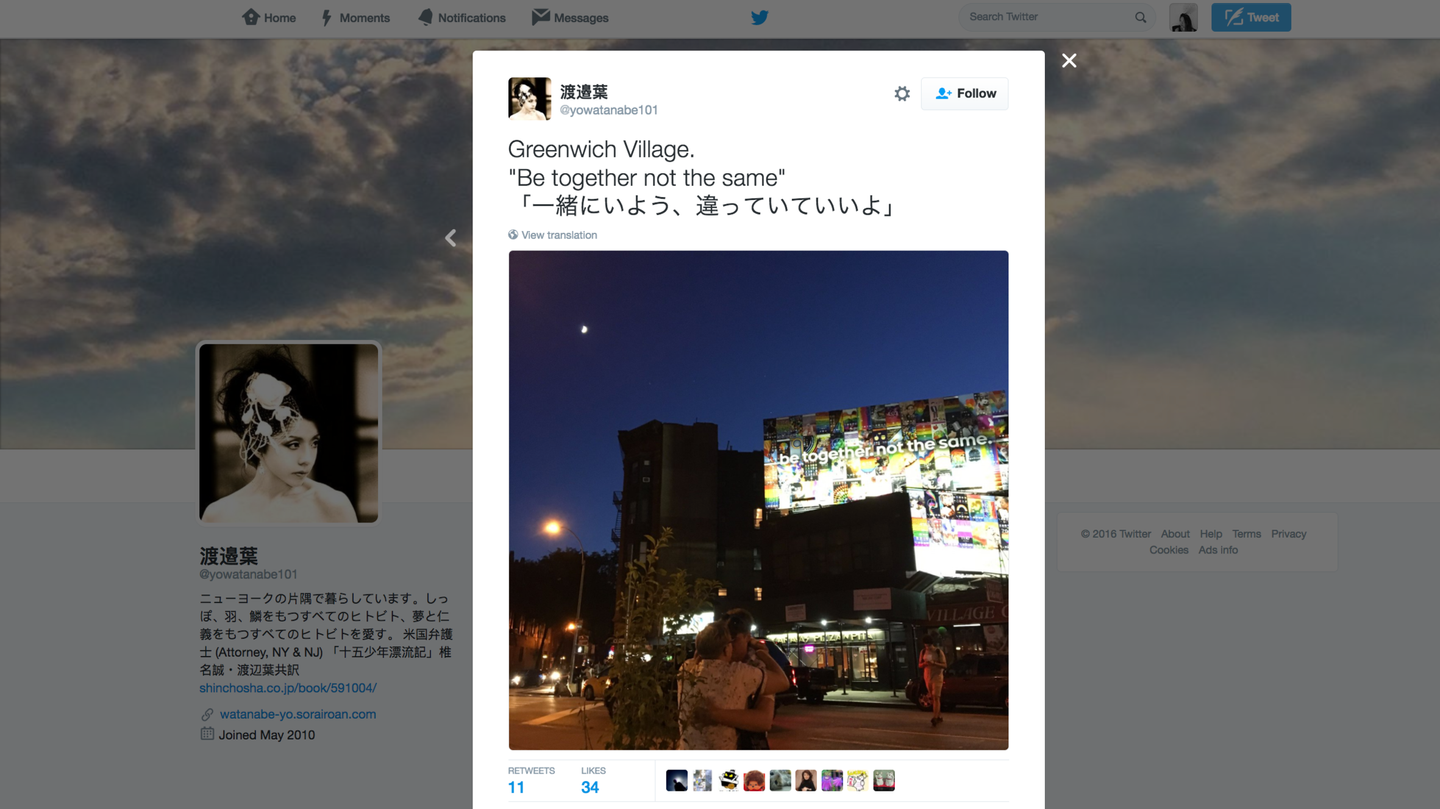Open your account avatar menu

[x=1183, y=17]
